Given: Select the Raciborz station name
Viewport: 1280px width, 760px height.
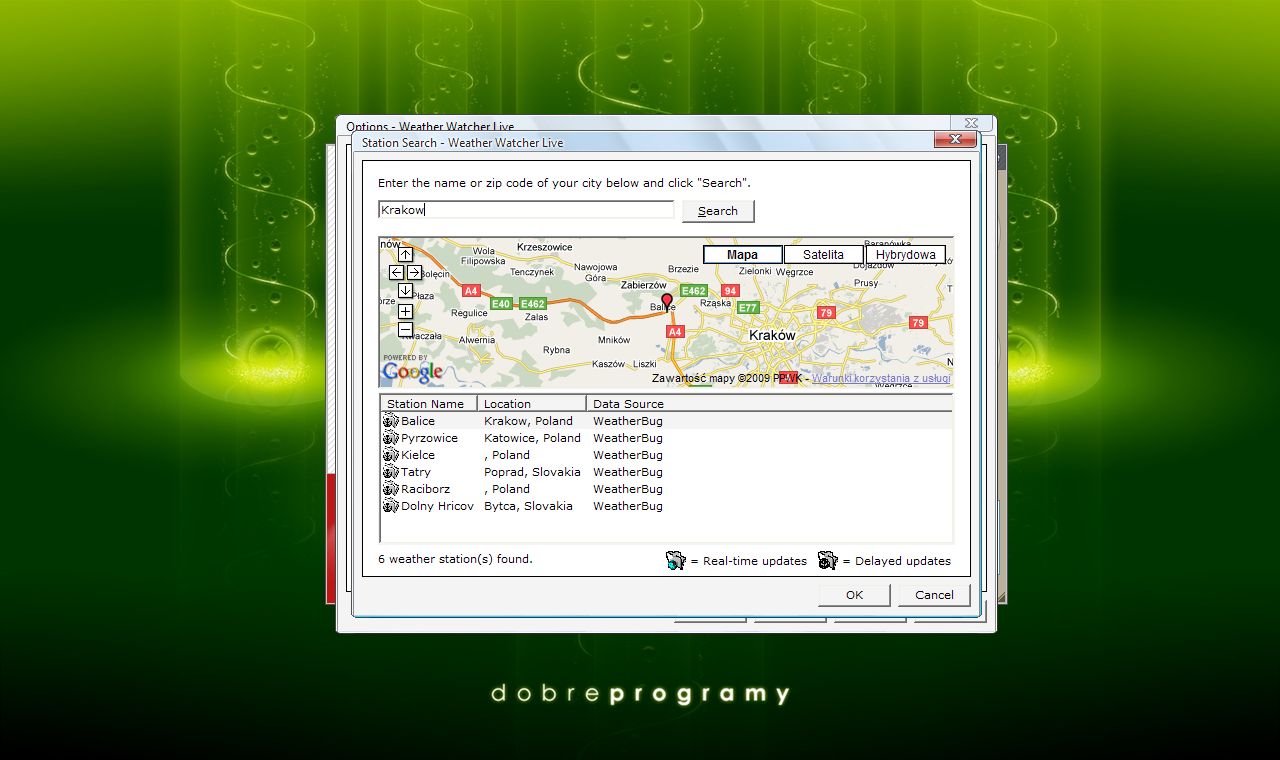Looking at the screenshot, I should [x=426, y=489].
